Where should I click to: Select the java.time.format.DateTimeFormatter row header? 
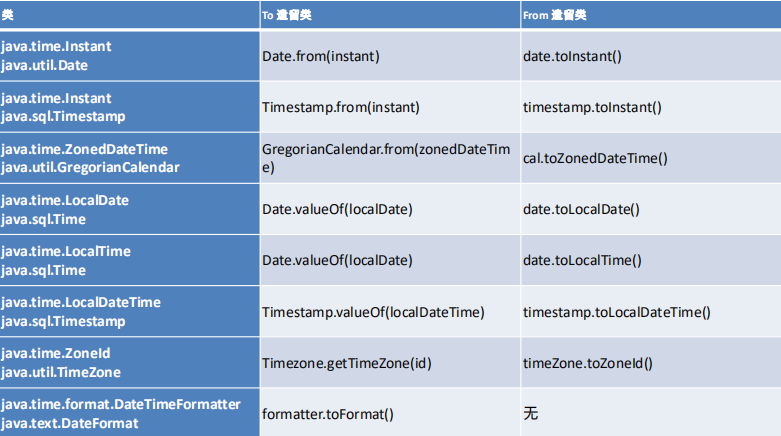click(x=130, y=413)
